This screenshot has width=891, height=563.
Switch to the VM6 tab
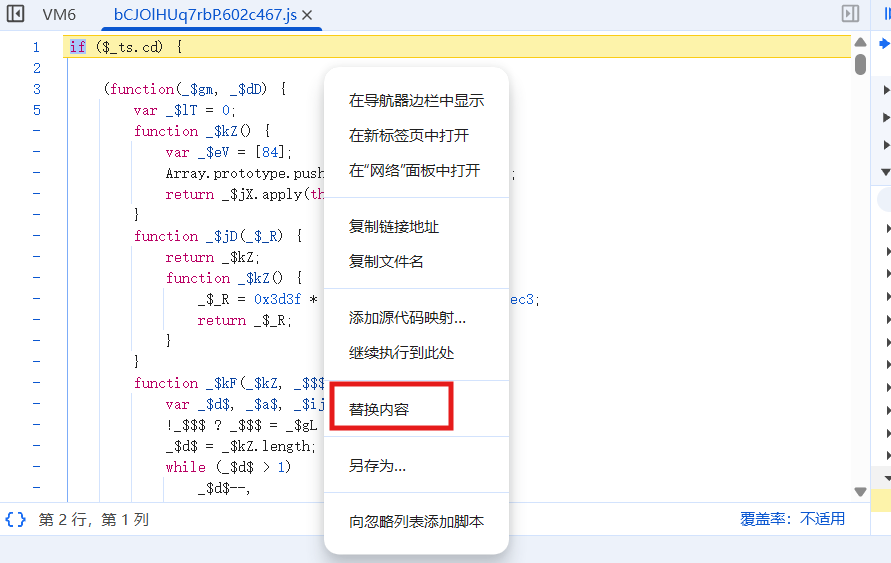(x=59, y=15)
